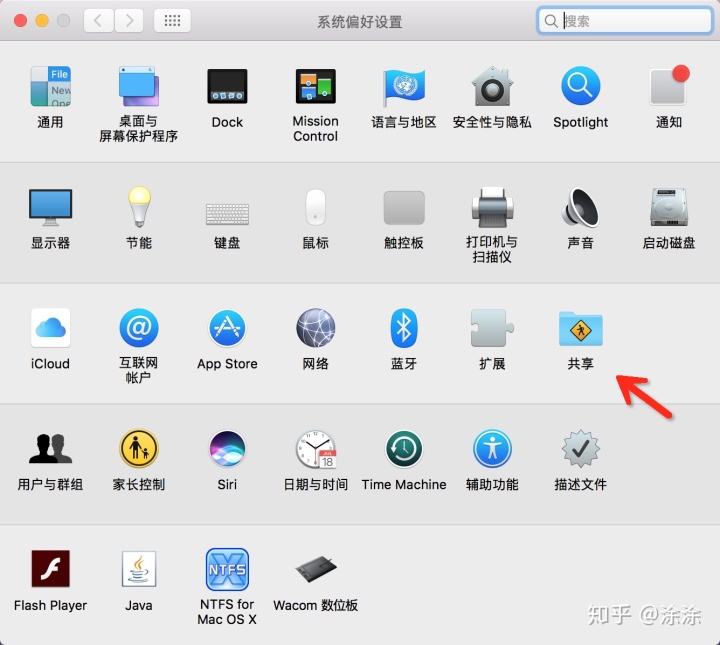This screenshot has width=720, height=645.
Task: Open Siri preferences
Action: [x=227, y=449]
